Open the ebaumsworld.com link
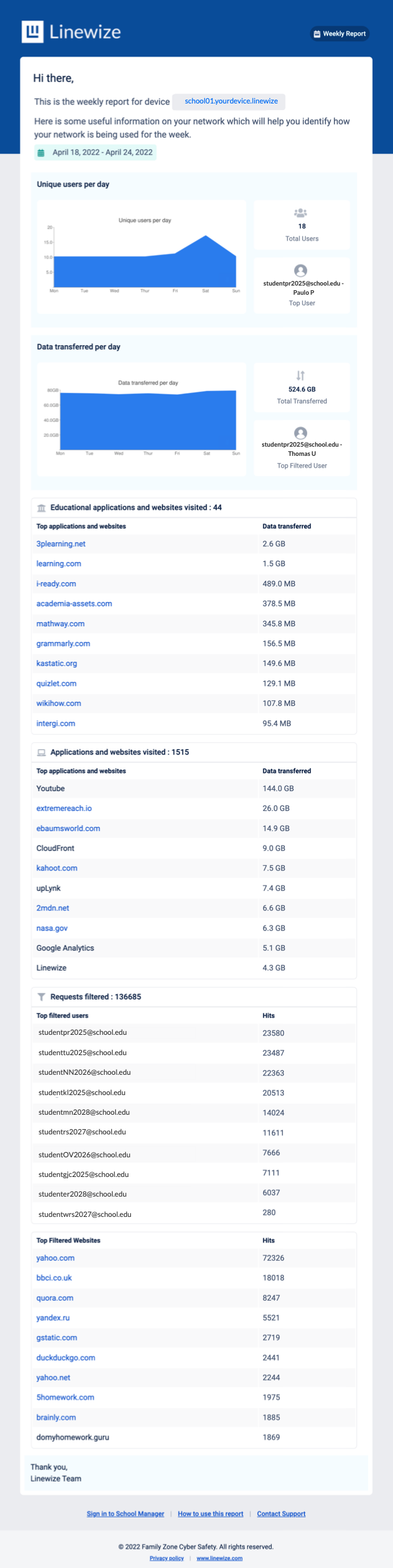Screen dimensions: 393x1568 (x=68, y=829)
